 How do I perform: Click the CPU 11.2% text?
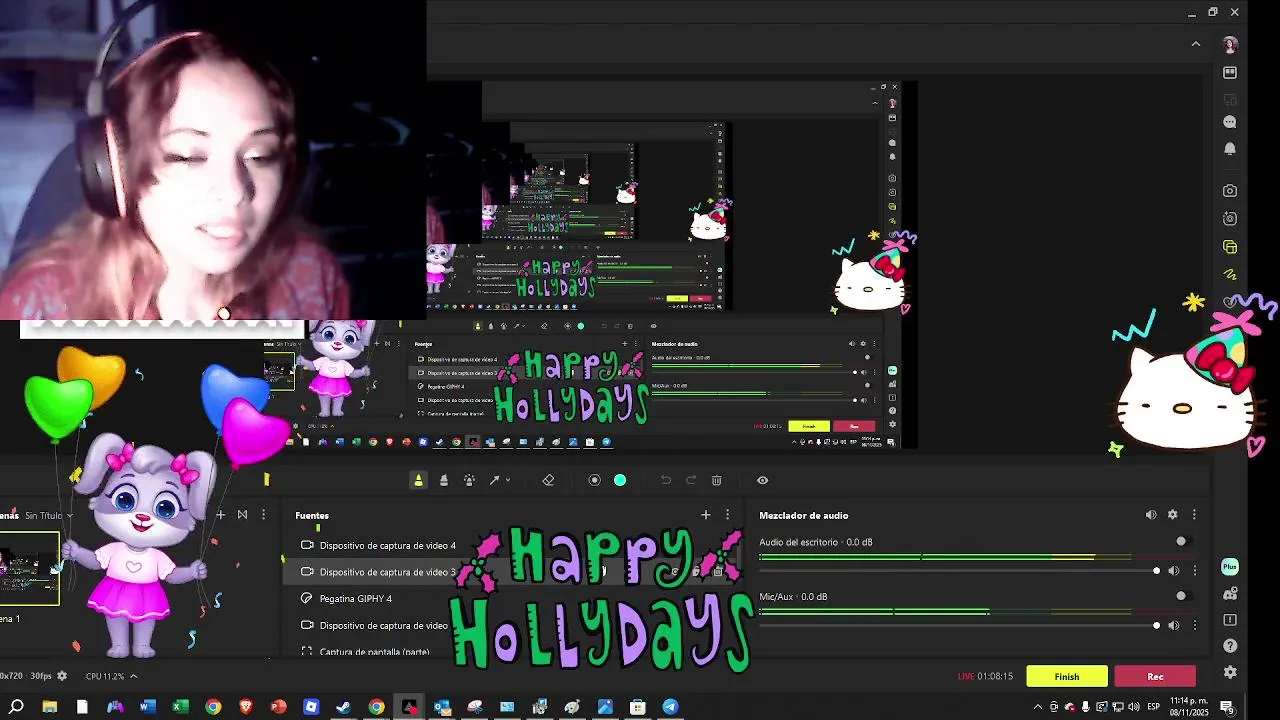(105, 676)
